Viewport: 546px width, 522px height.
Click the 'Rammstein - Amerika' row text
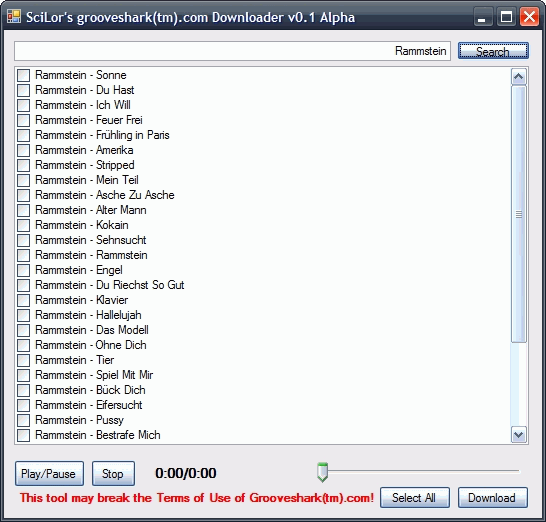(84, 150)
